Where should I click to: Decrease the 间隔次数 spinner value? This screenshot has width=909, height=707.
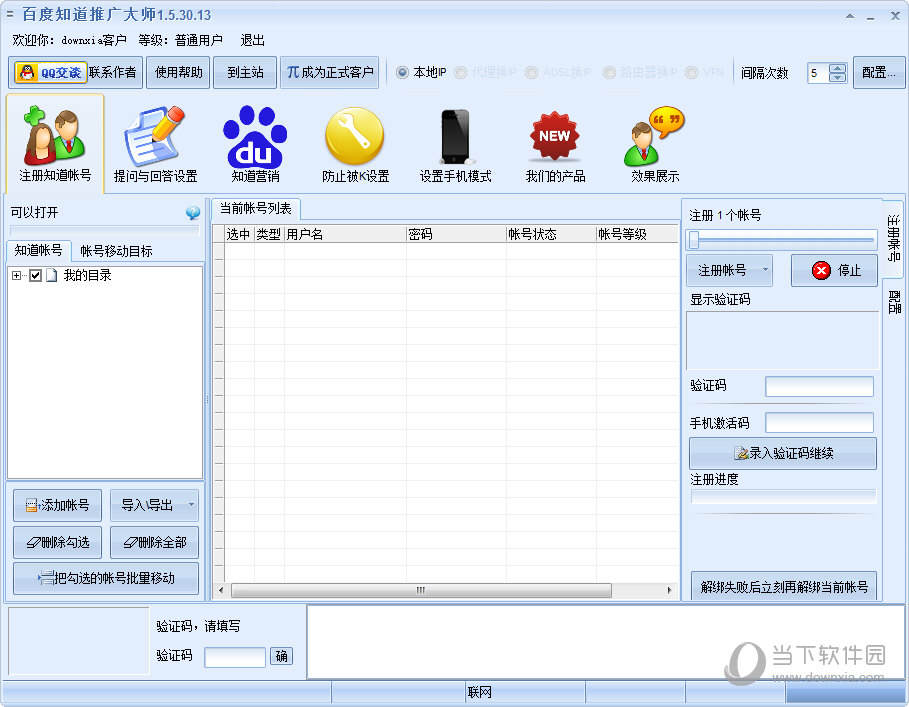click(x=837, y=78)
